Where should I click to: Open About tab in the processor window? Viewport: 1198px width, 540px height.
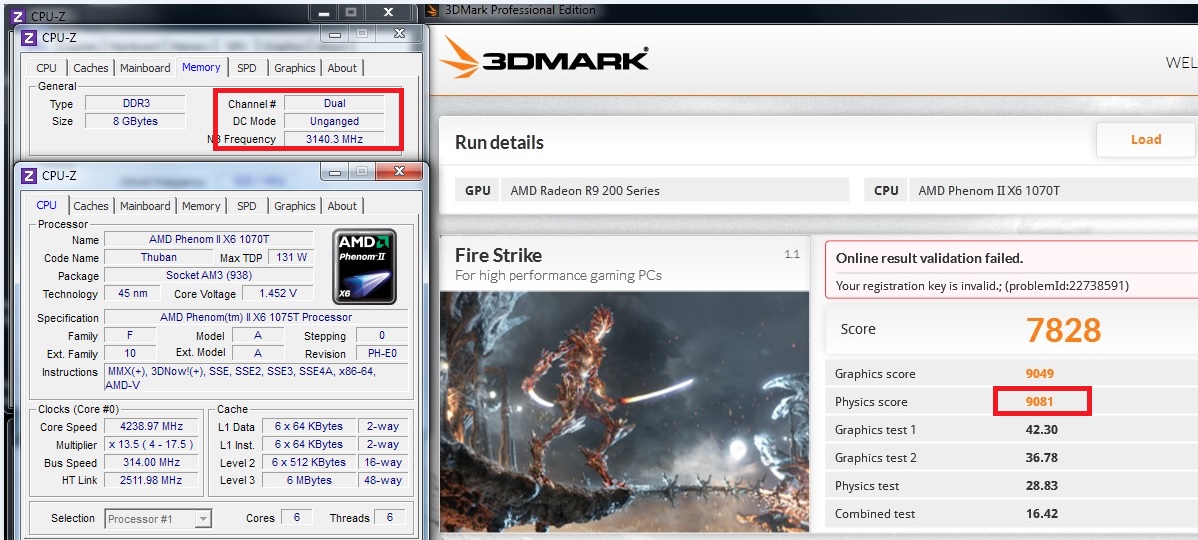click(342, 206)
